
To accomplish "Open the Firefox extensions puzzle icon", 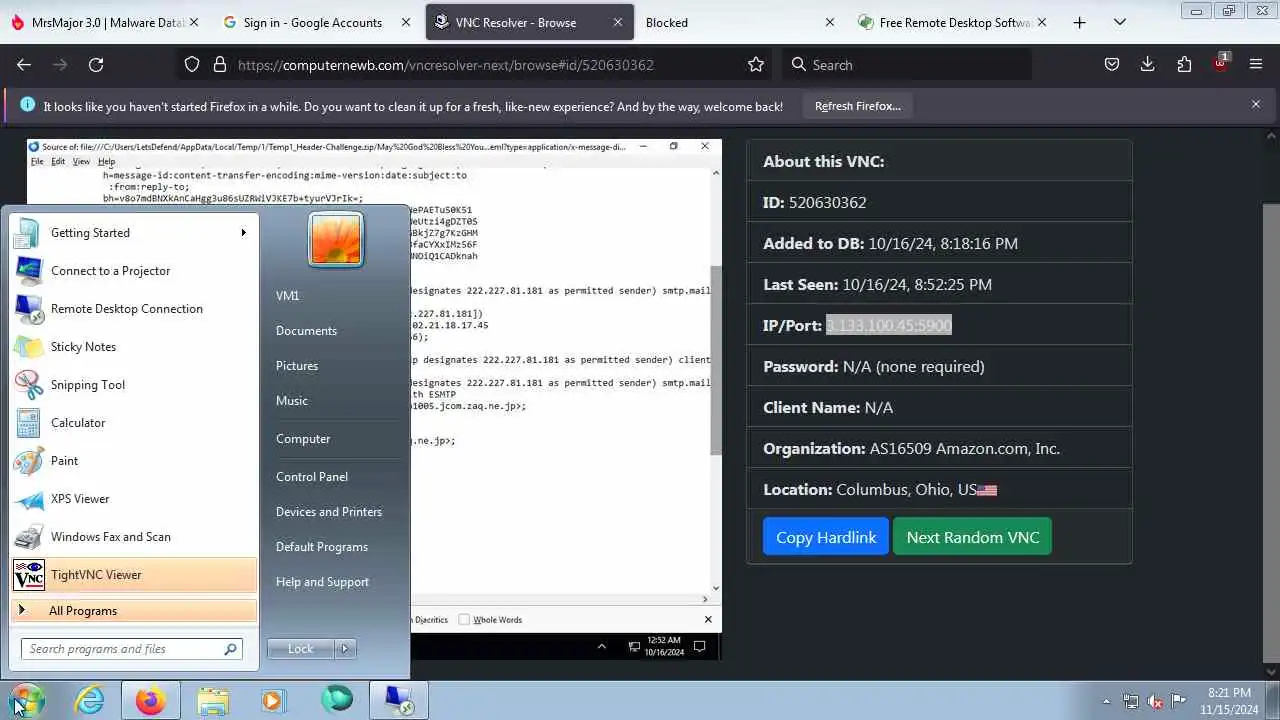I will click(x=1184, y=64).
